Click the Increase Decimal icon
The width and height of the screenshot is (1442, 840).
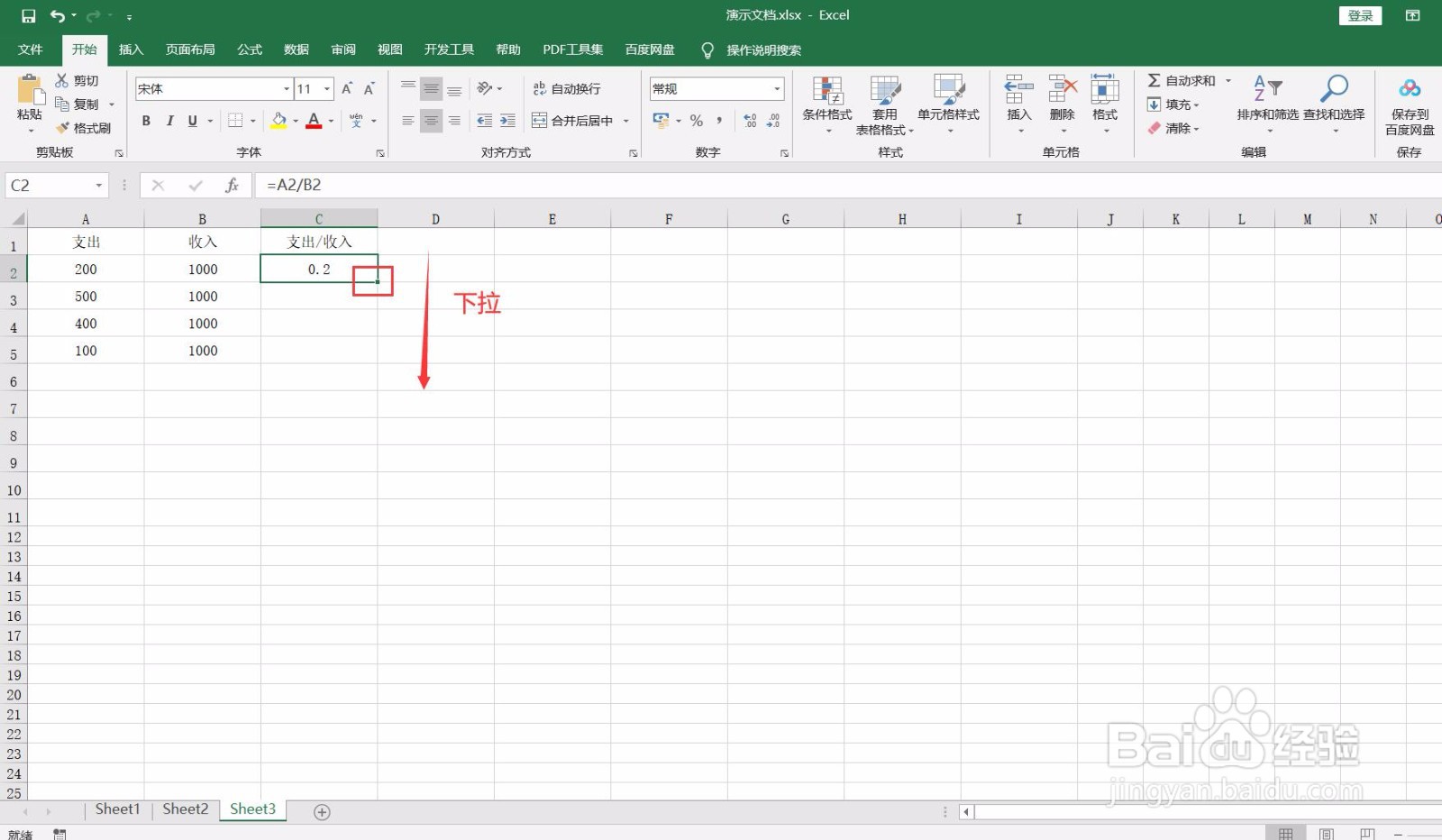[x=750, y=121]
